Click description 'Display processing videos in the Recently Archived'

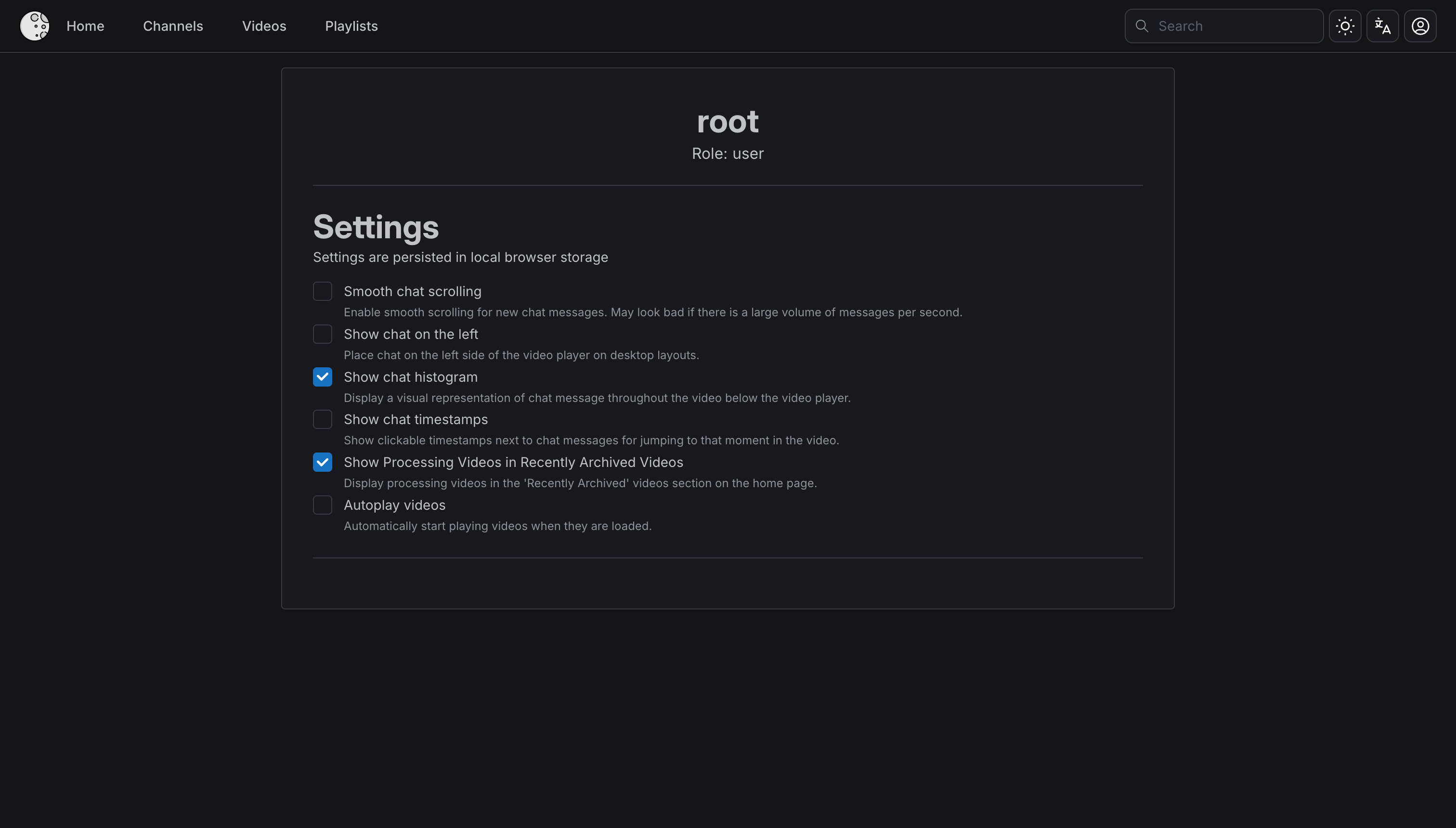tap(580, 483)
